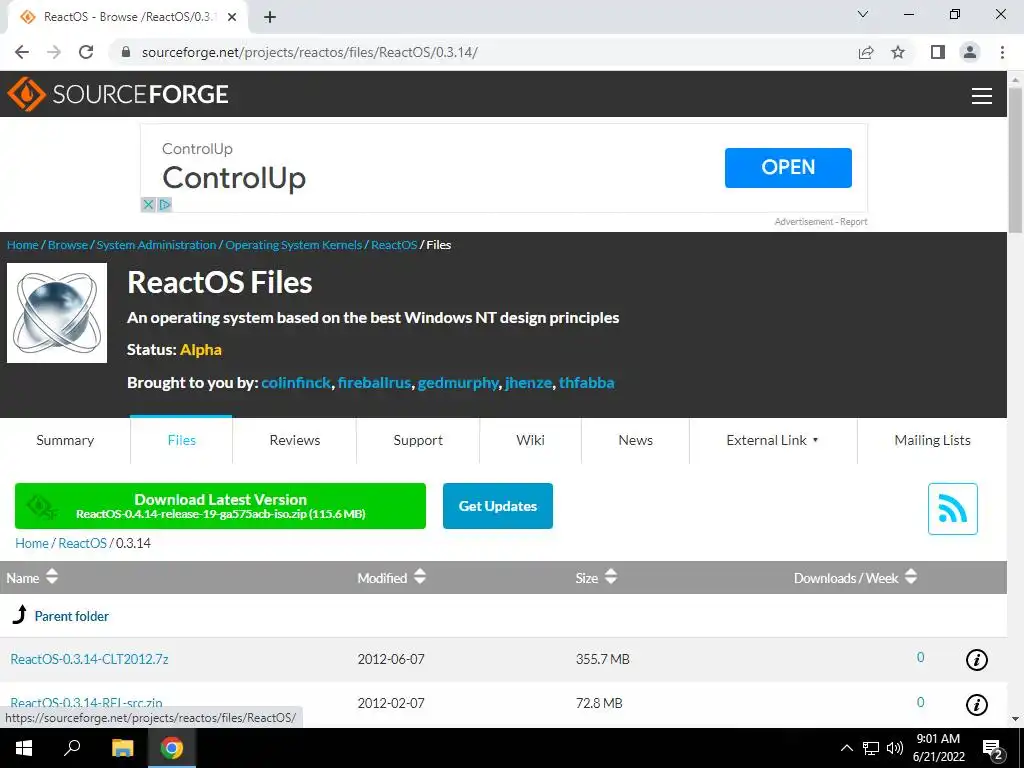
Task: Open tab search chevron in title bar
Action: [x=863, y=14]
